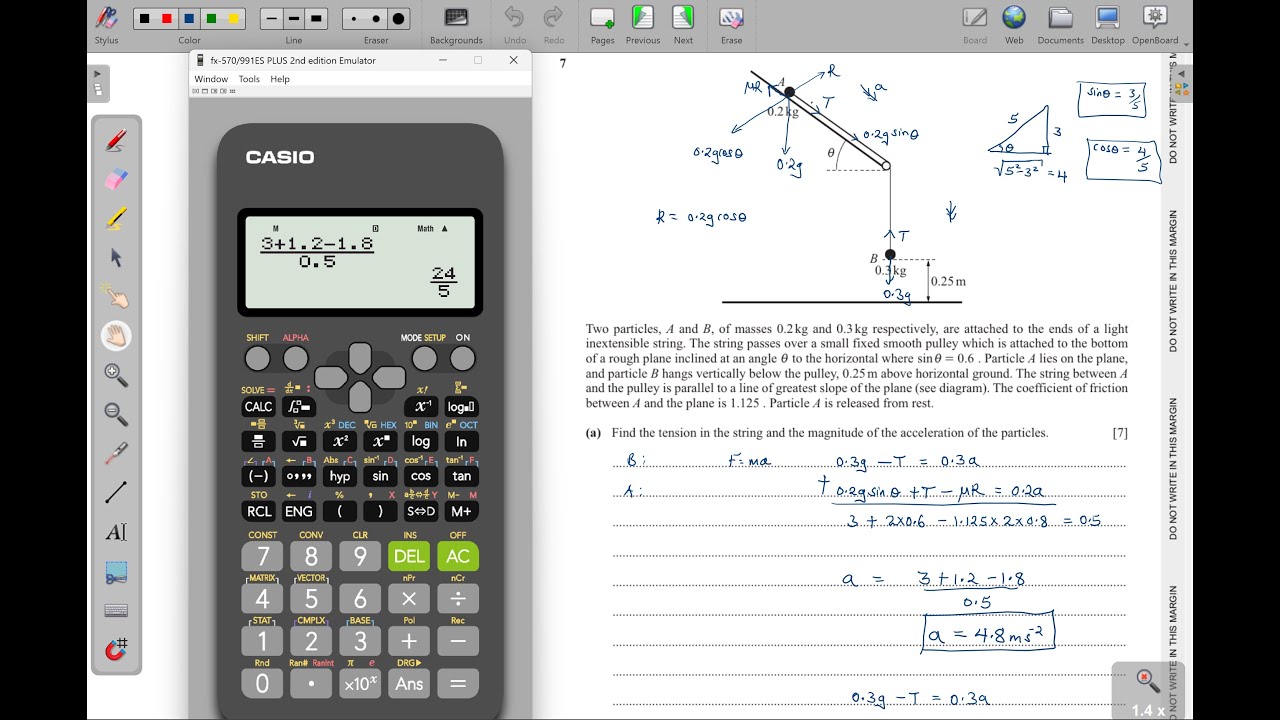Open the emulator Help menu
This screenshot has height=720, width=1280.
pos(280,79)
